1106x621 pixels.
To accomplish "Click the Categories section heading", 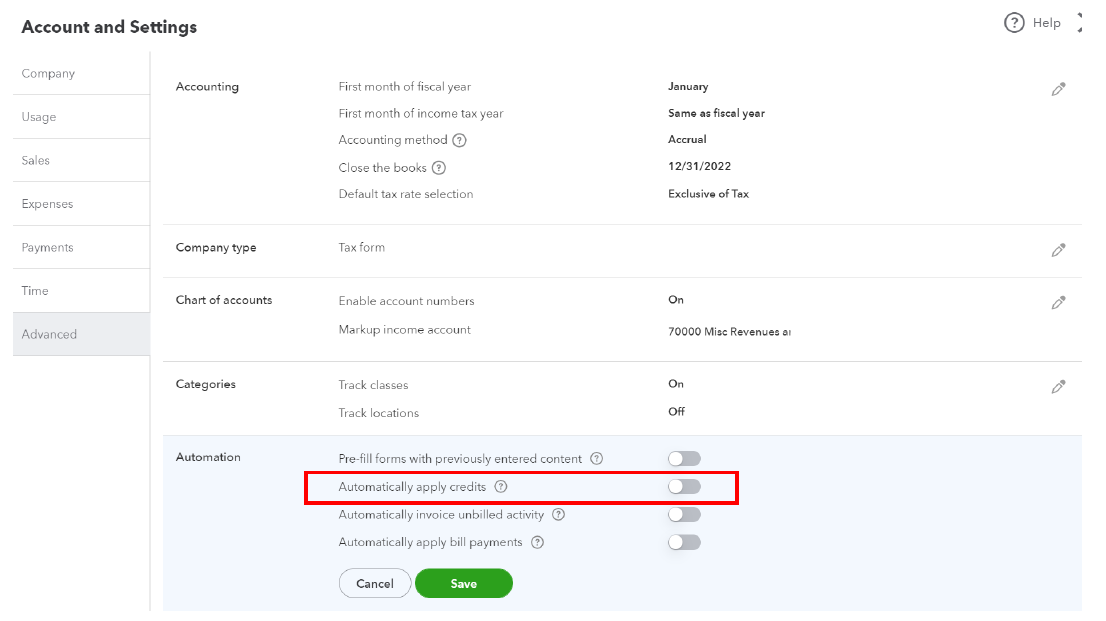I will (x=205, y=384).
